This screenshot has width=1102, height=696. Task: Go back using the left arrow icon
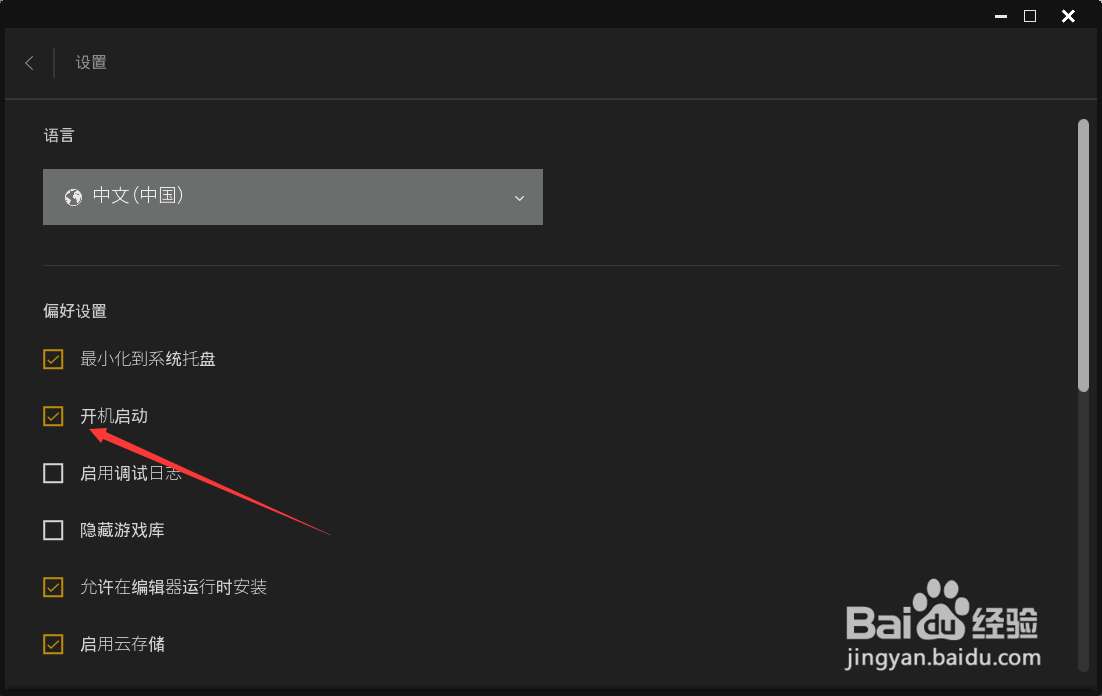tap(29, 63)
